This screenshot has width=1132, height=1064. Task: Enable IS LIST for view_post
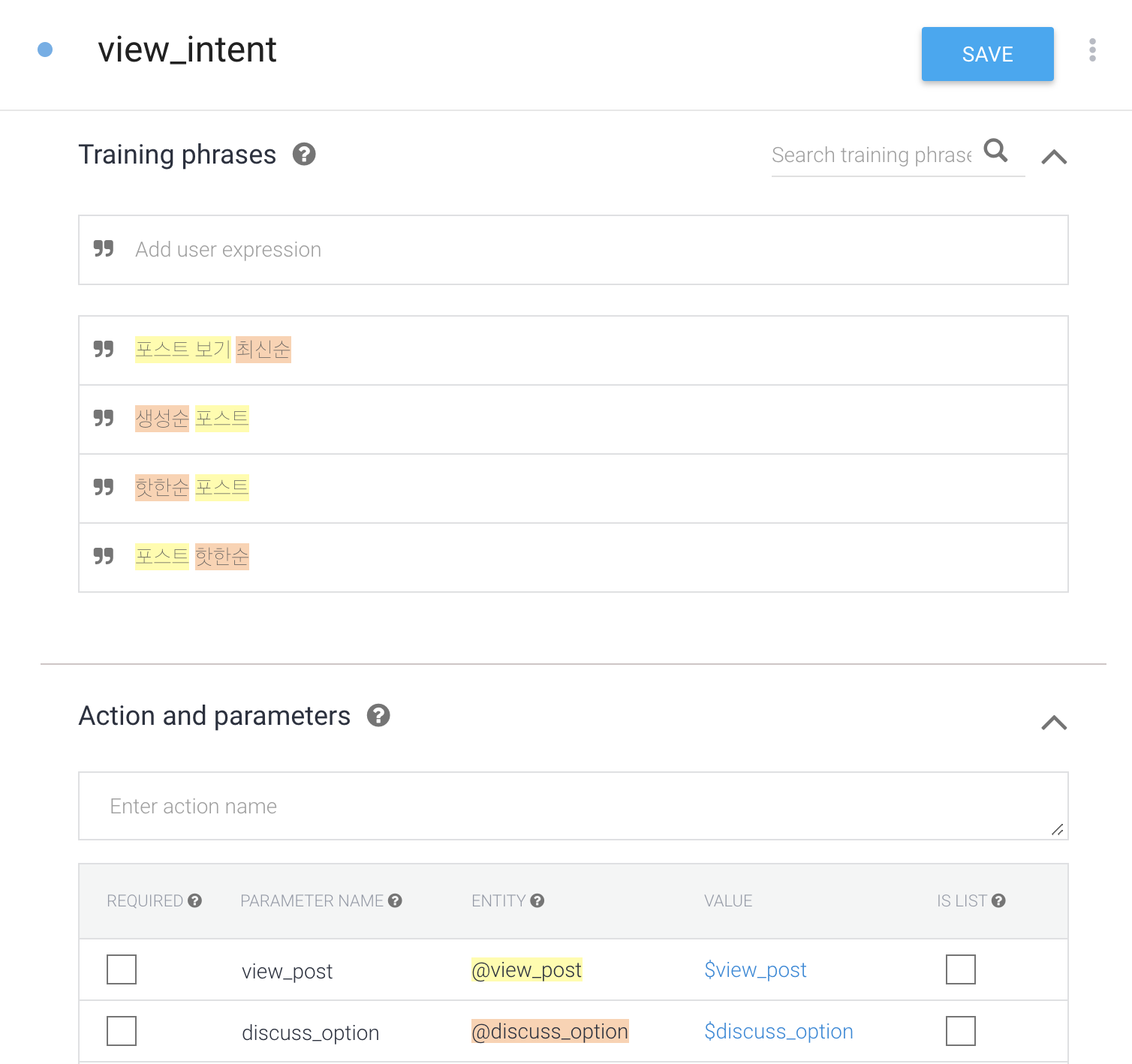coord(961,969)
